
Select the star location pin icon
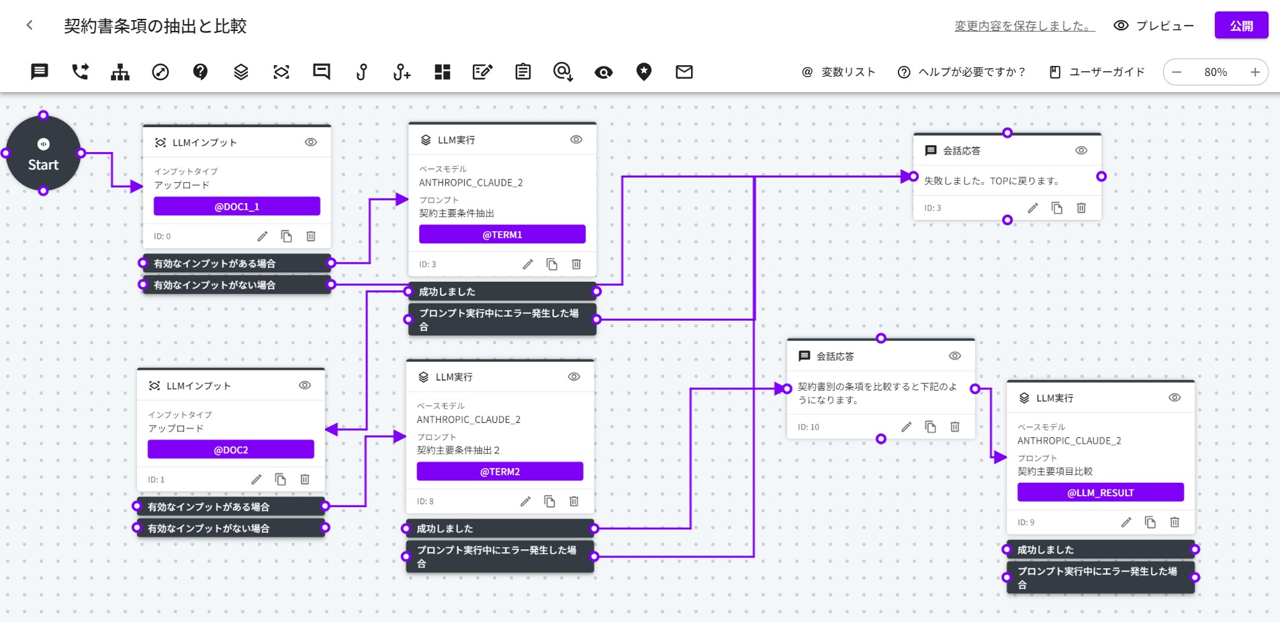click(x=644, y=72)
